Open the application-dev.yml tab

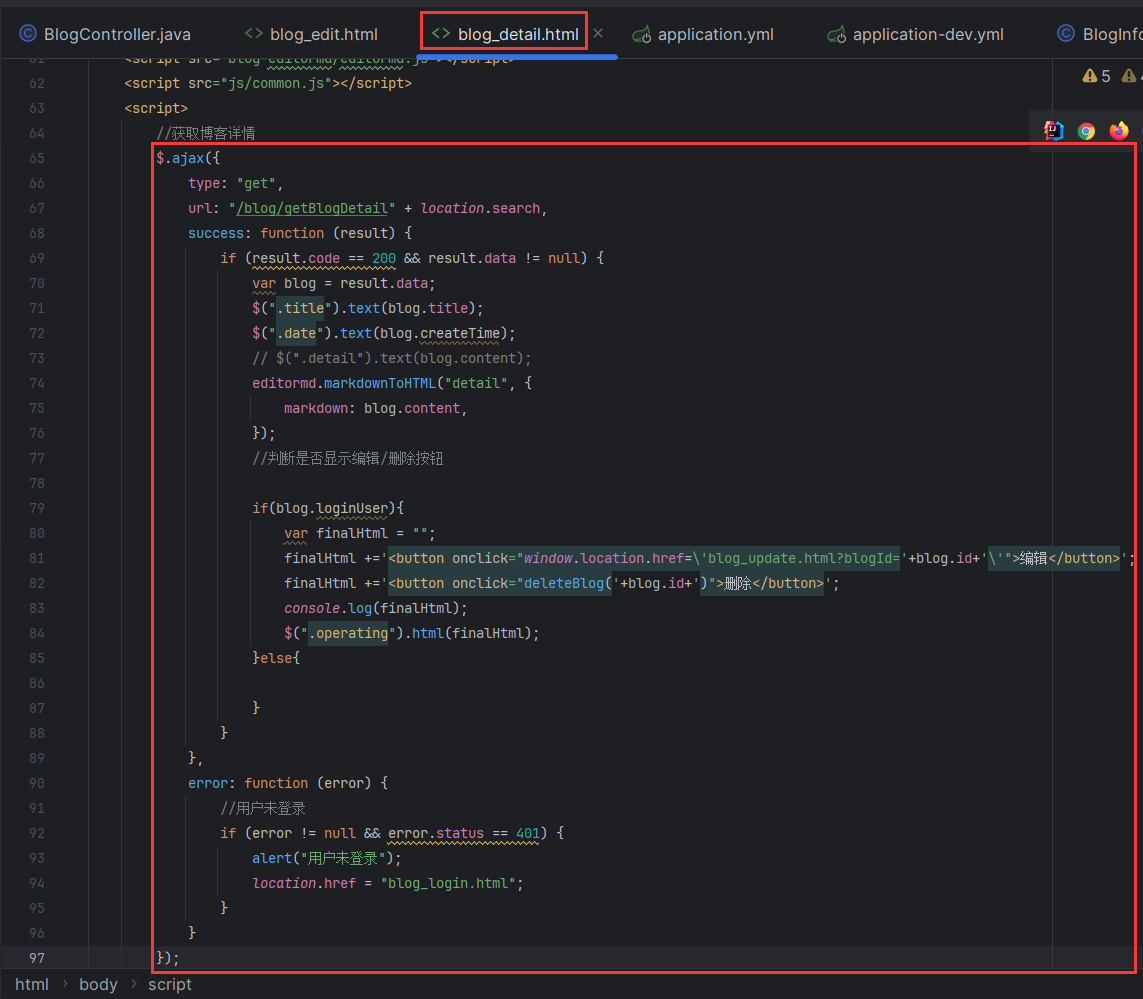point(916,34)
